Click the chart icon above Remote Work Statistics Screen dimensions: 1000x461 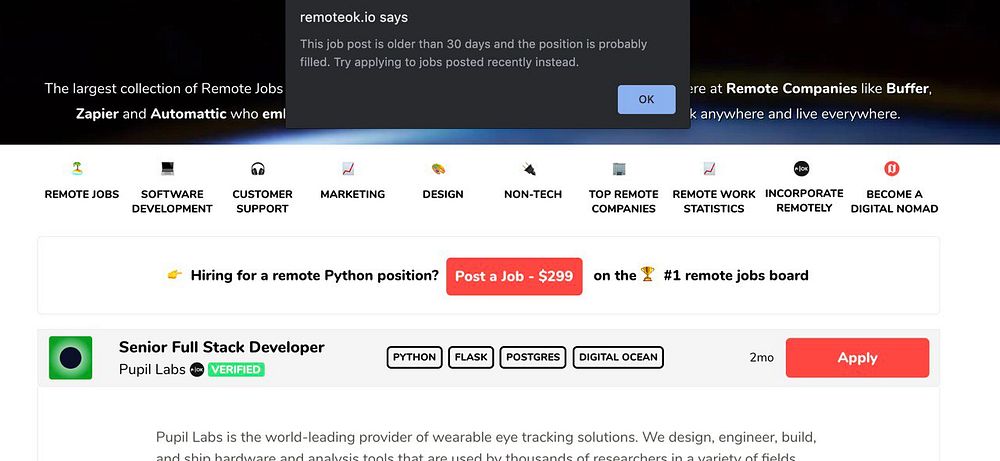709,169
